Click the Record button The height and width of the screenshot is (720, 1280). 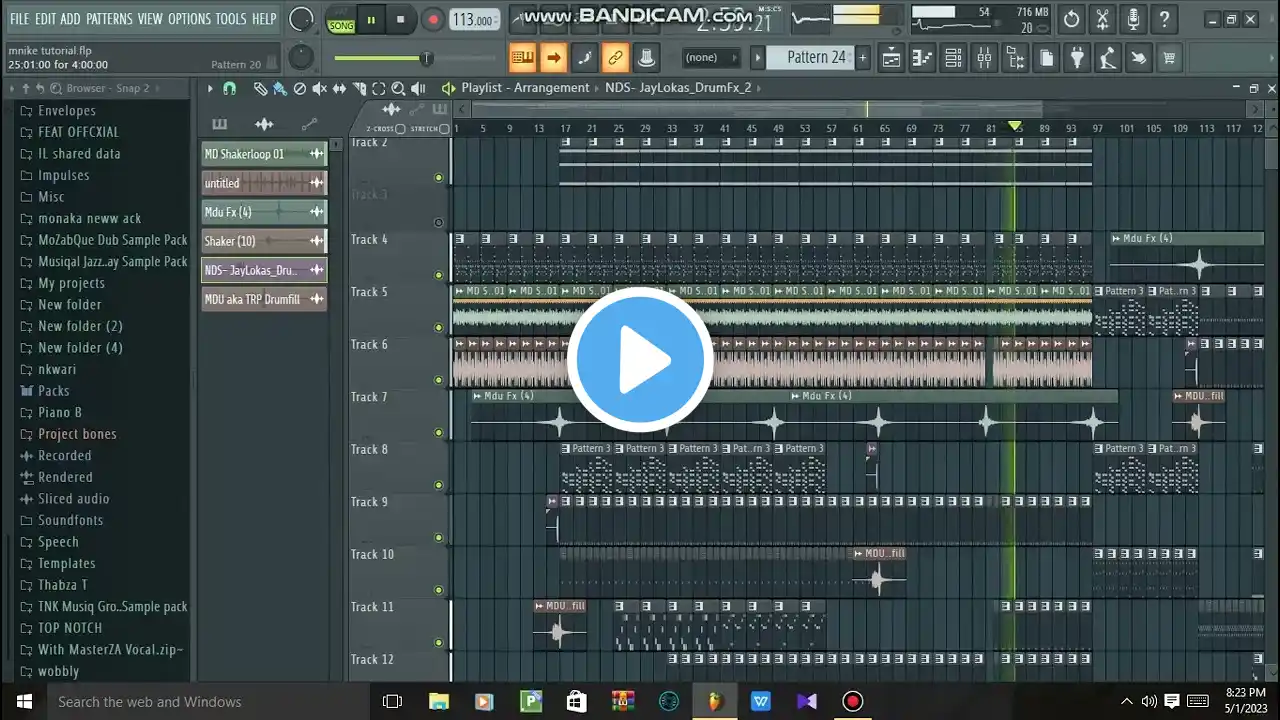click(x=433, y=19)
